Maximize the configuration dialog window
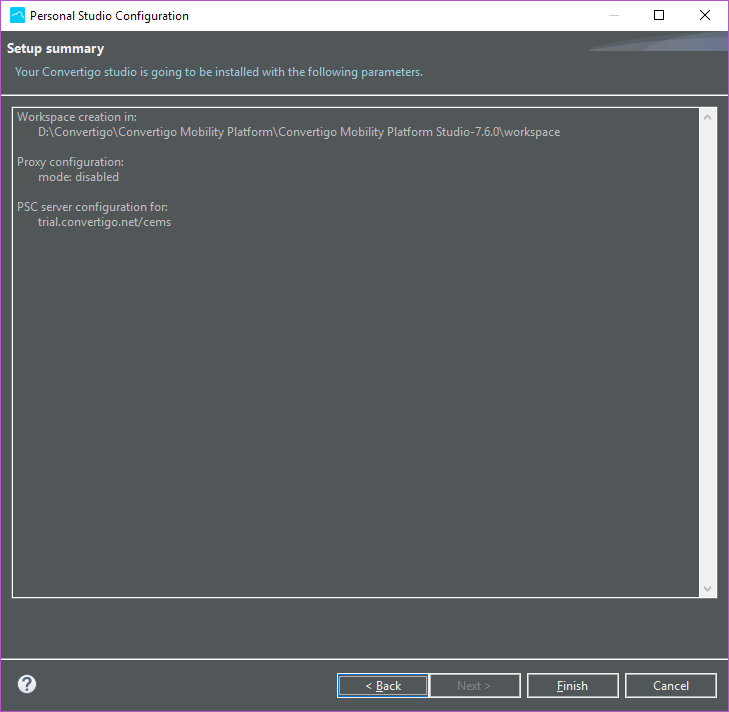729x712 pixels. point(659,16)
